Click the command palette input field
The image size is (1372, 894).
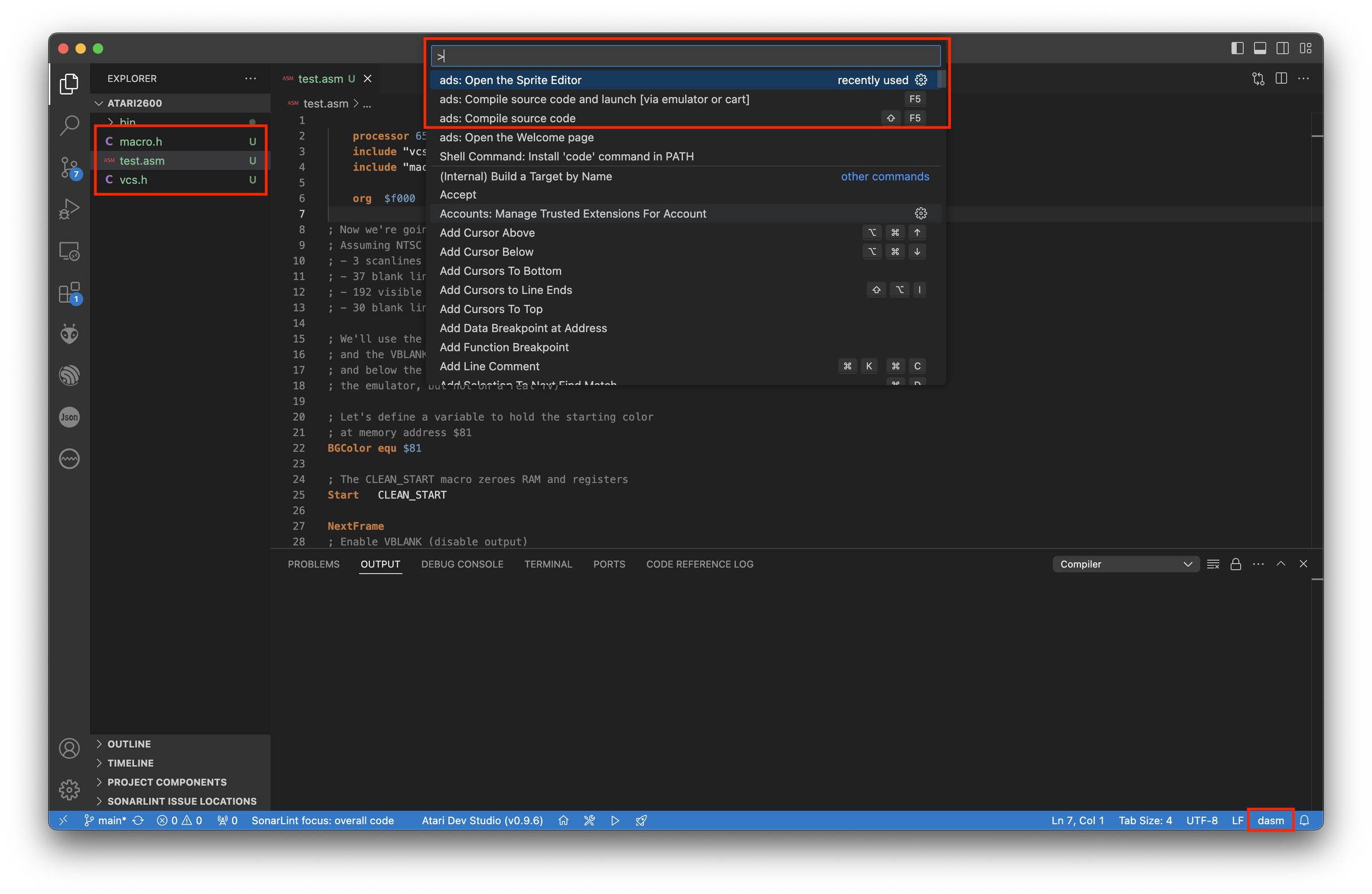coord(685,56)
